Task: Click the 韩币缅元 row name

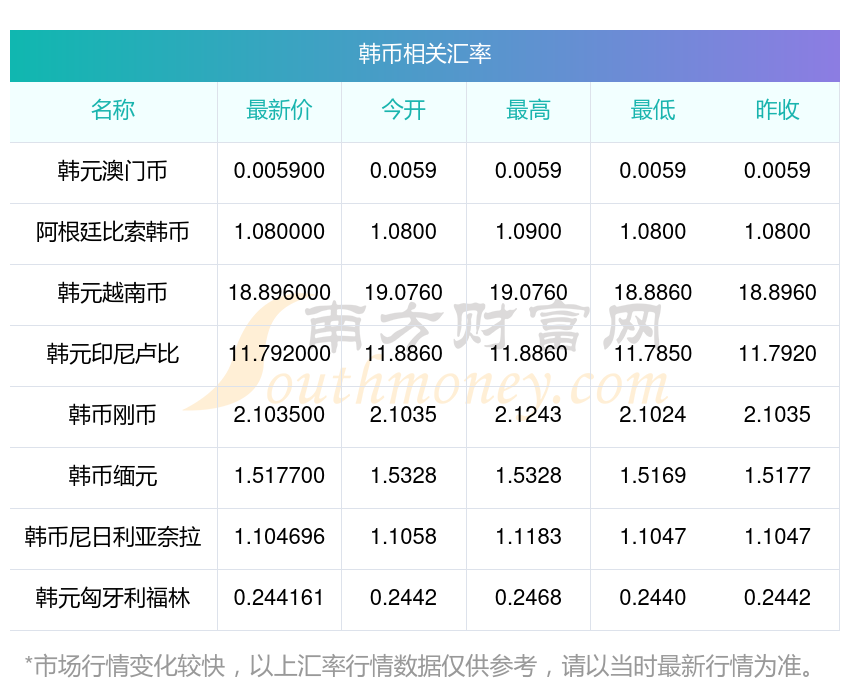Action: (x=113, y=476)
